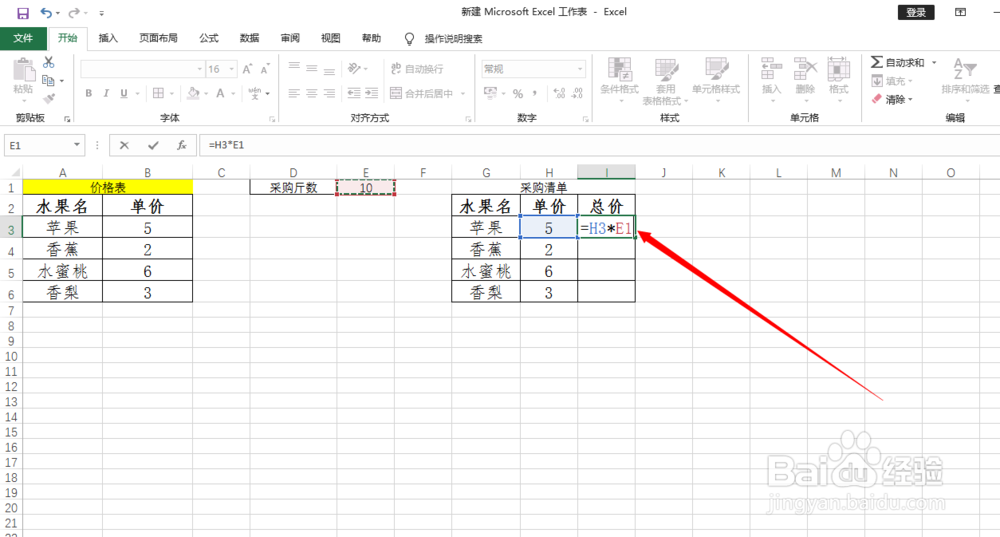Toggle Align Right
The width and height of the screenshot is (1000, 537).
[329, 93]
